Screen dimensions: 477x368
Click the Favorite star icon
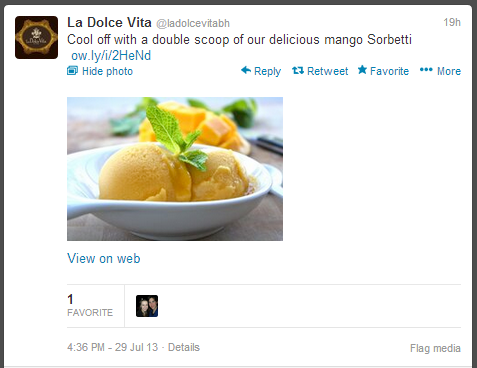pyautogui.click(x=362, y=70)
